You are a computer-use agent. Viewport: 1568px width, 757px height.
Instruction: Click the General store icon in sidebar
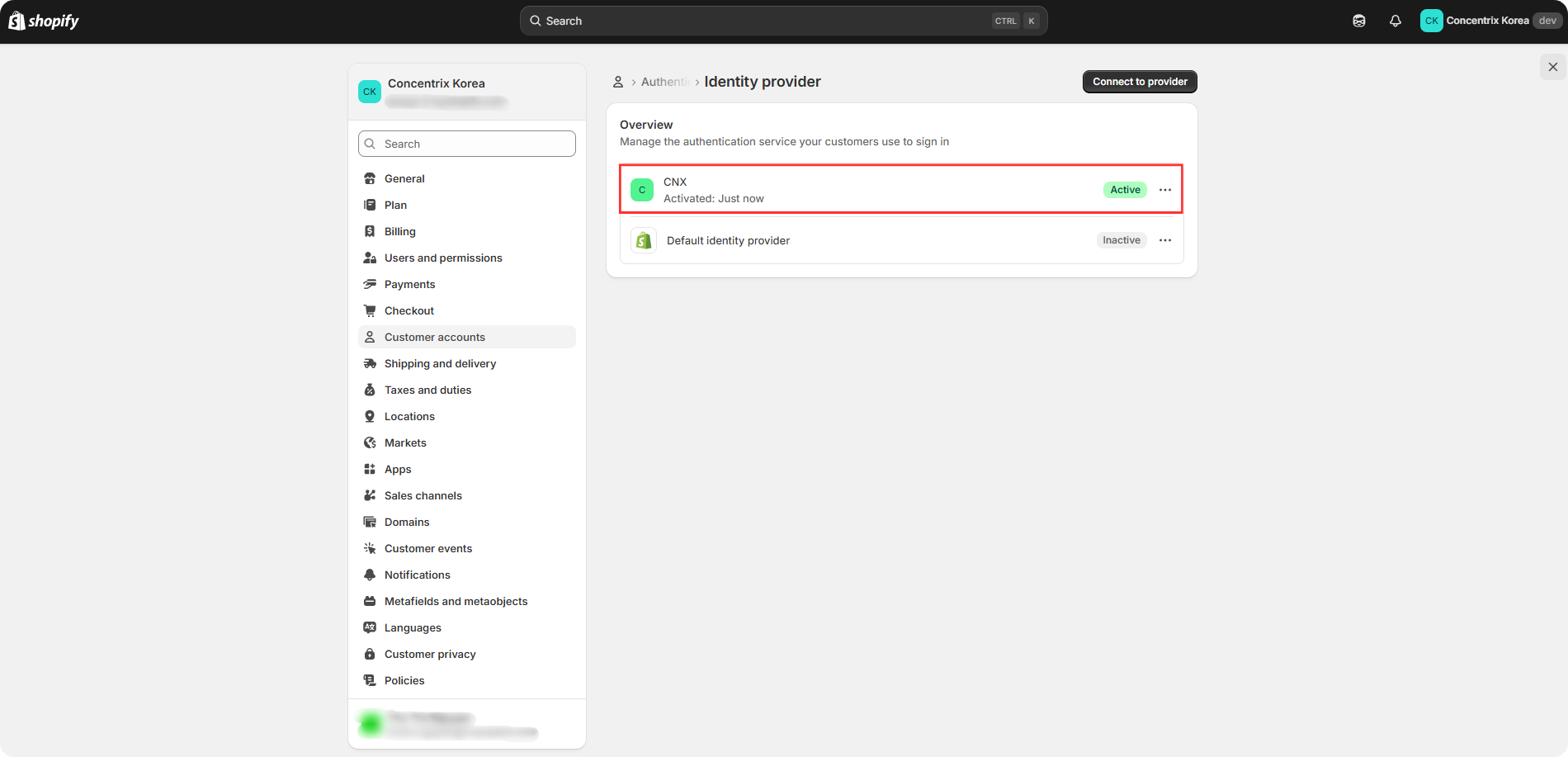tap(370, 178)
